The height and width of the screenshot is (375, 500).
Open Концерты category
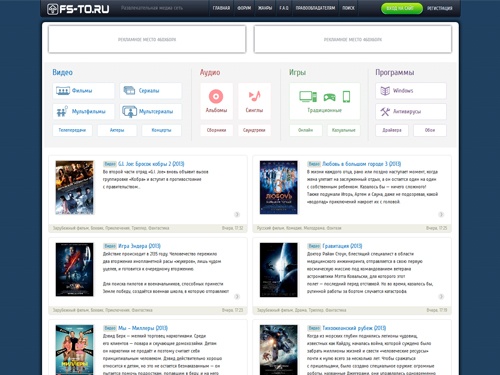point(162,130)
